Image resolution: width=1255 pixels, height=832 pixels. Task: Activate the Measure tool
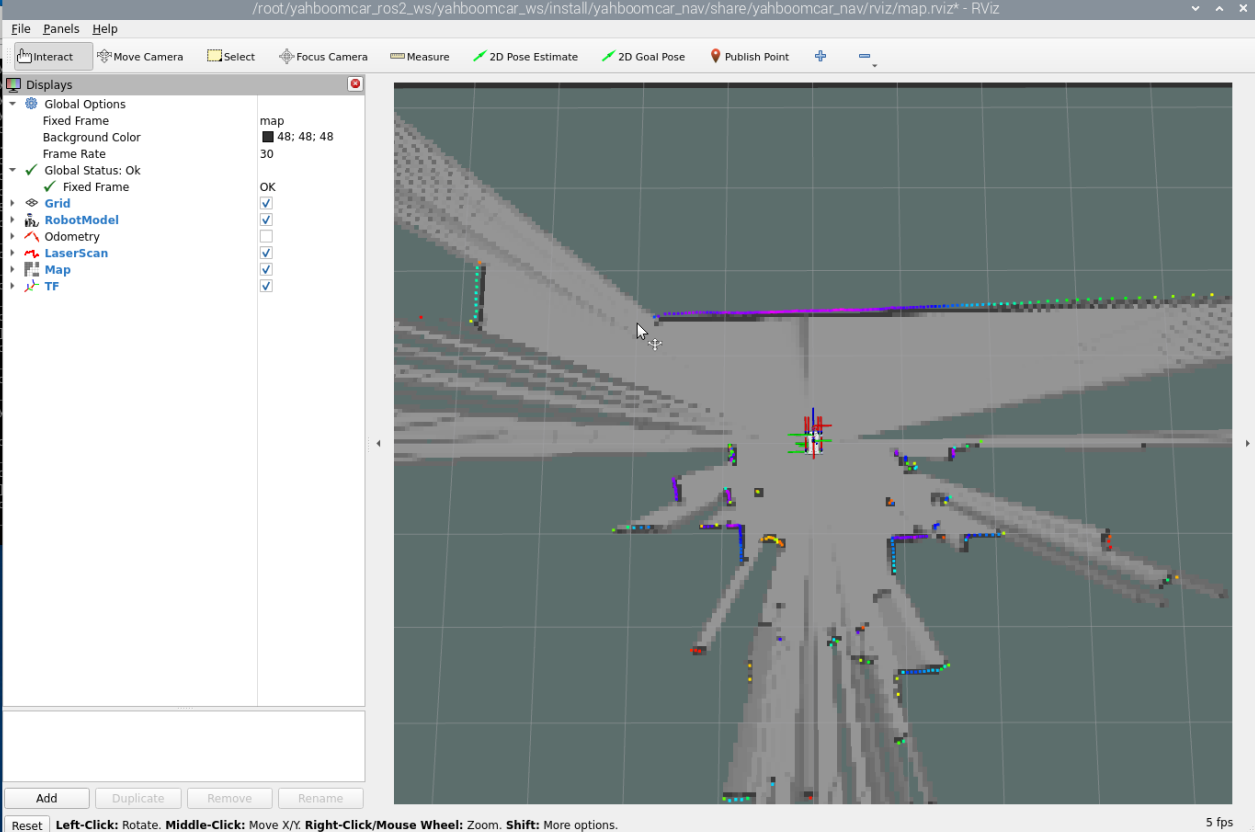point(419,57)
